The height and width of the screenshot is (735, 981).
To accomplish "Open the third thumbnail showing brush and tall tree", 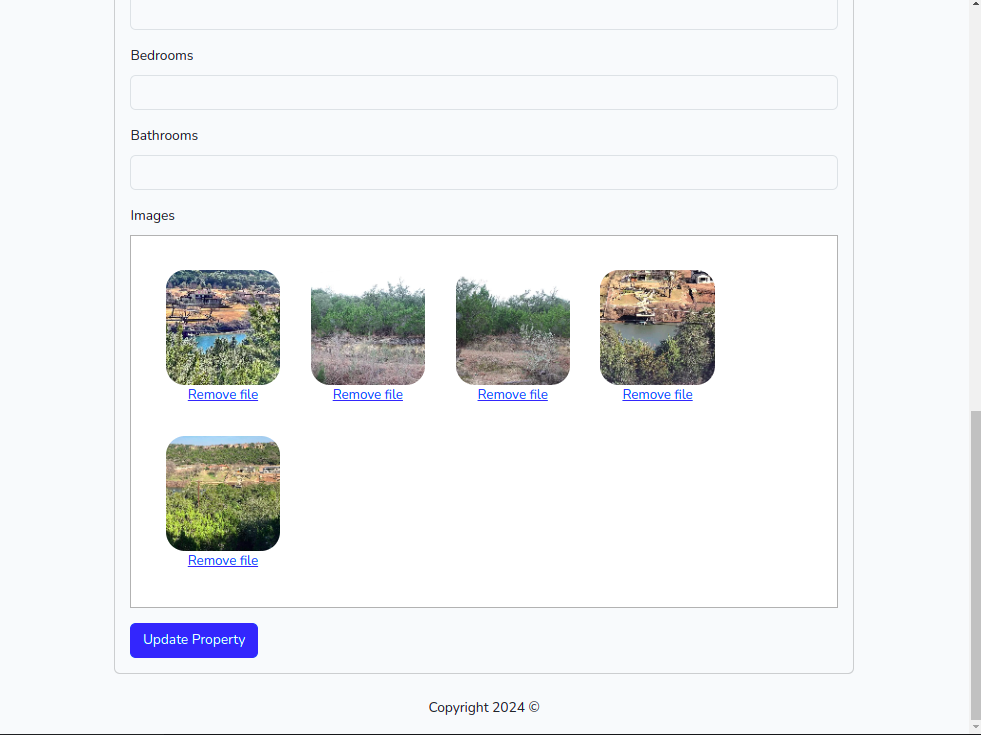I will [512, 327].
